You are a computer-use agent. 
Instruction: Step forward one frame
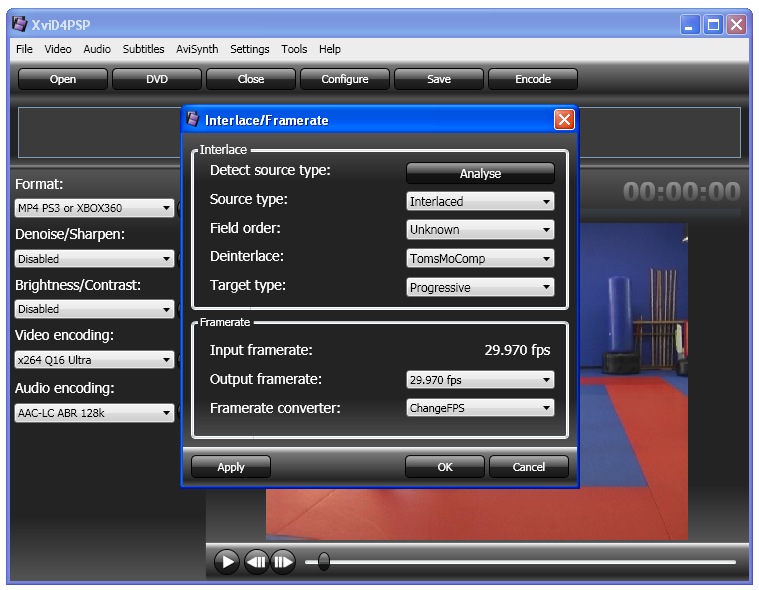click(x=283, y=562)
